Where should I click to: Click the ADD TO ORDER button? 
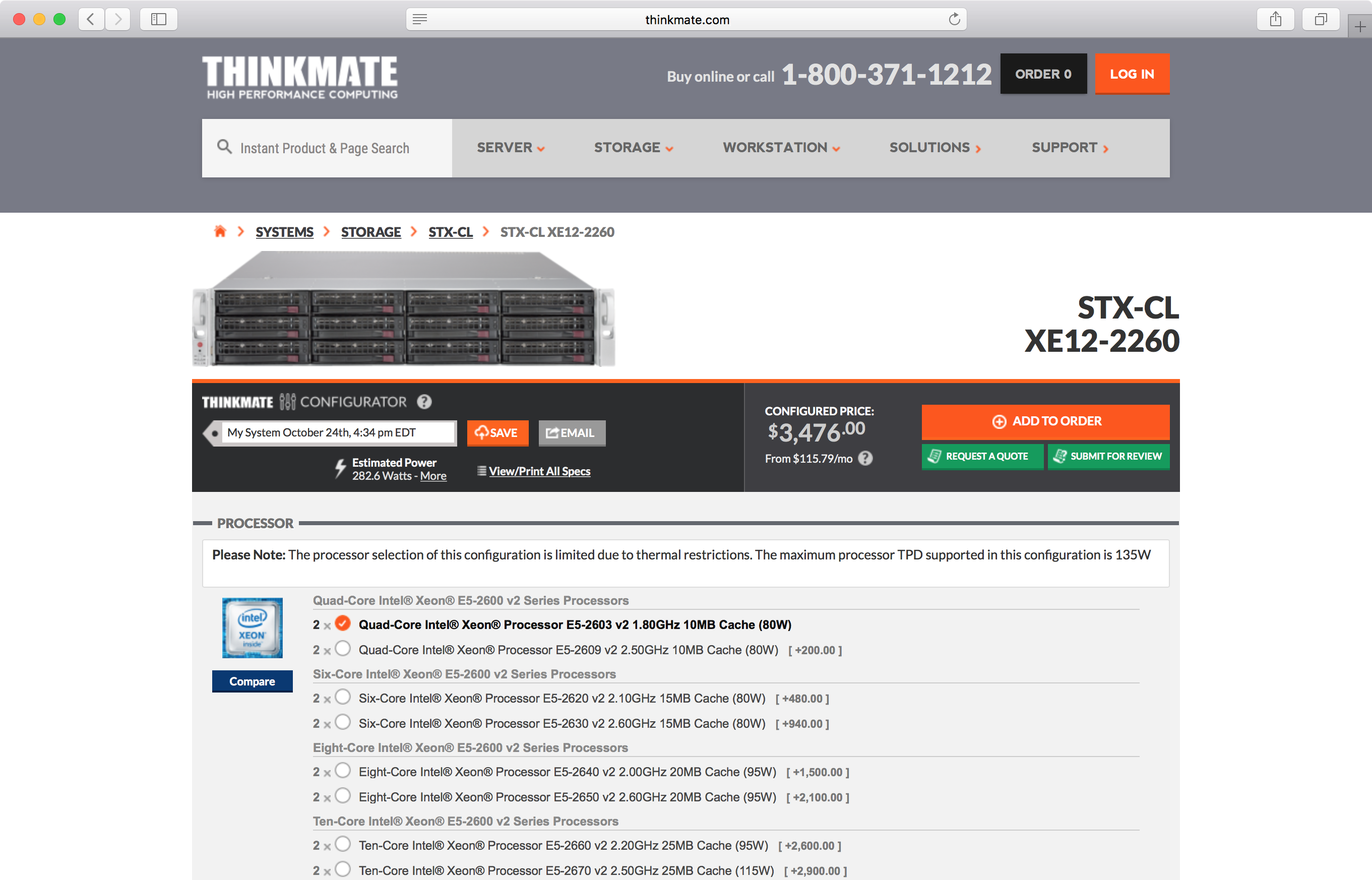[x=1045, y=422]
